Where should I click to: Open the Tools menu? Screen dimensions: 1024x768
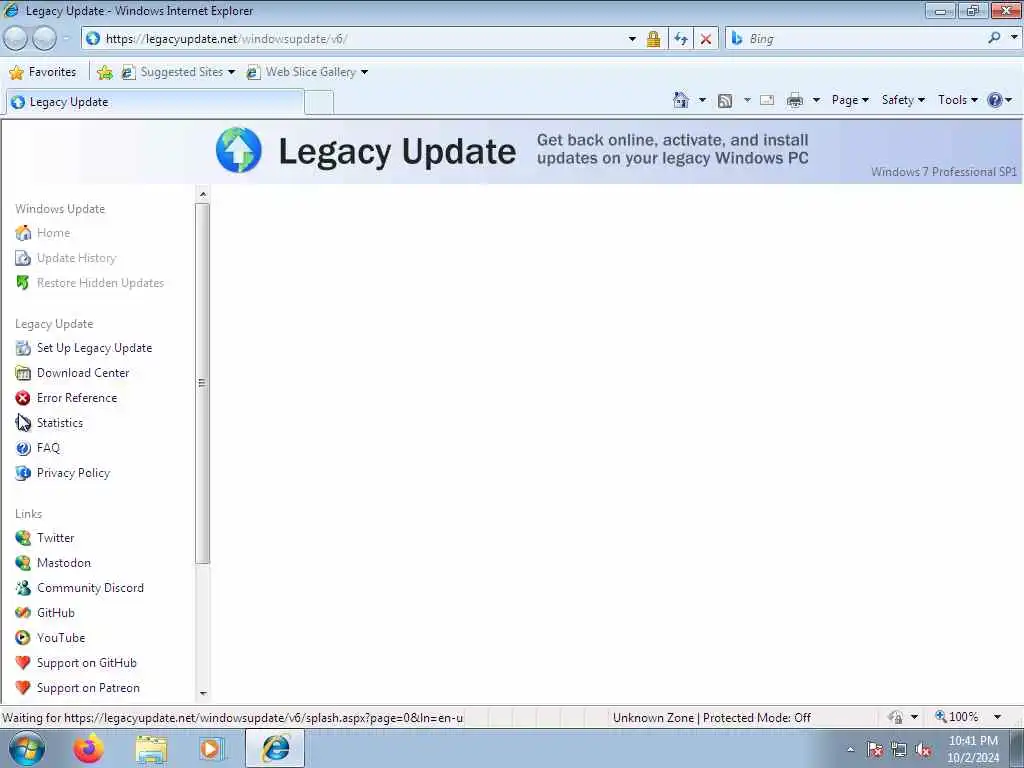(957, 100)
